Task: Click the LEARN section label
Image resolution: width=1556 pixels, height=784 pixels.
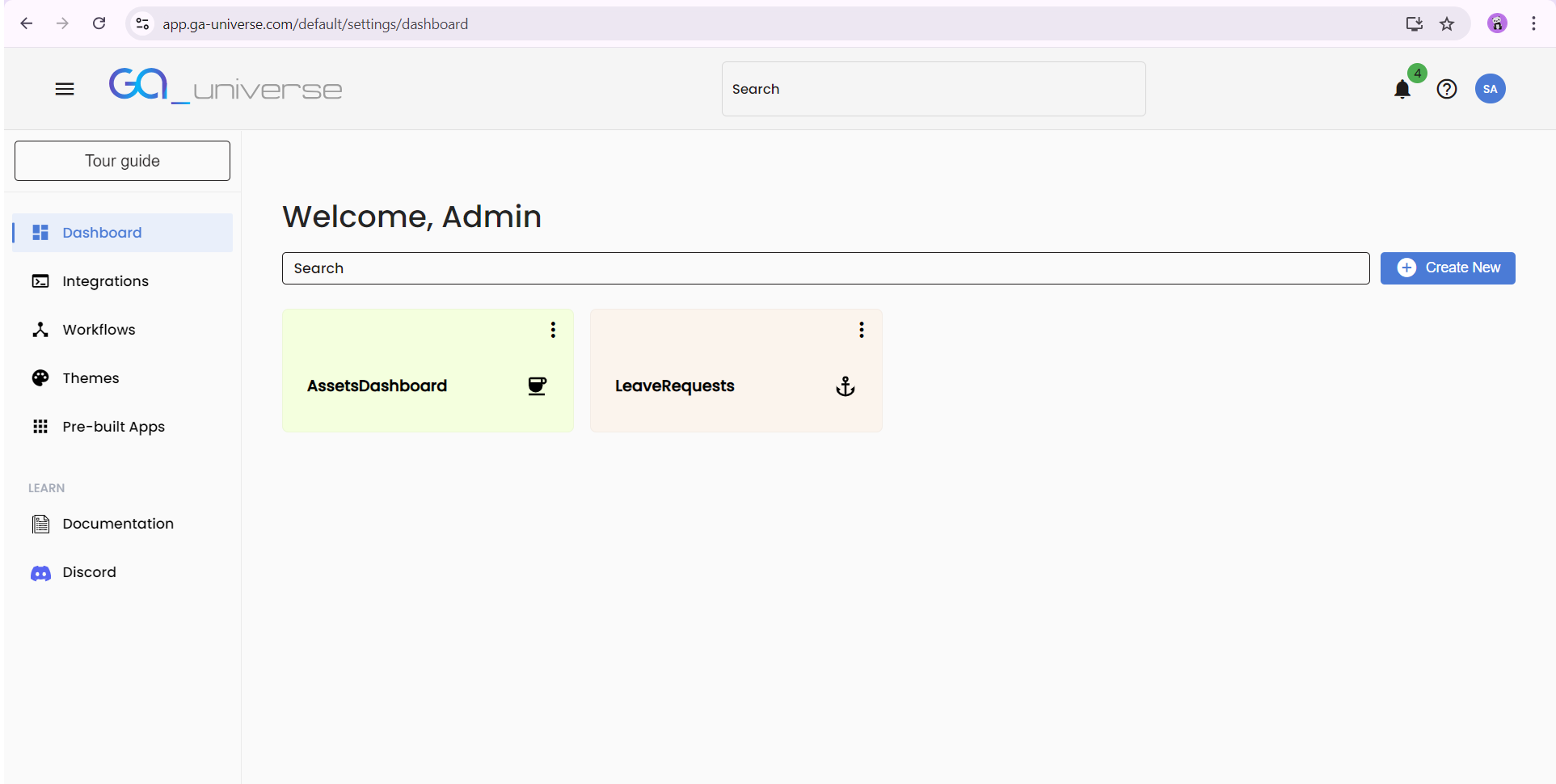Action: 46,488
